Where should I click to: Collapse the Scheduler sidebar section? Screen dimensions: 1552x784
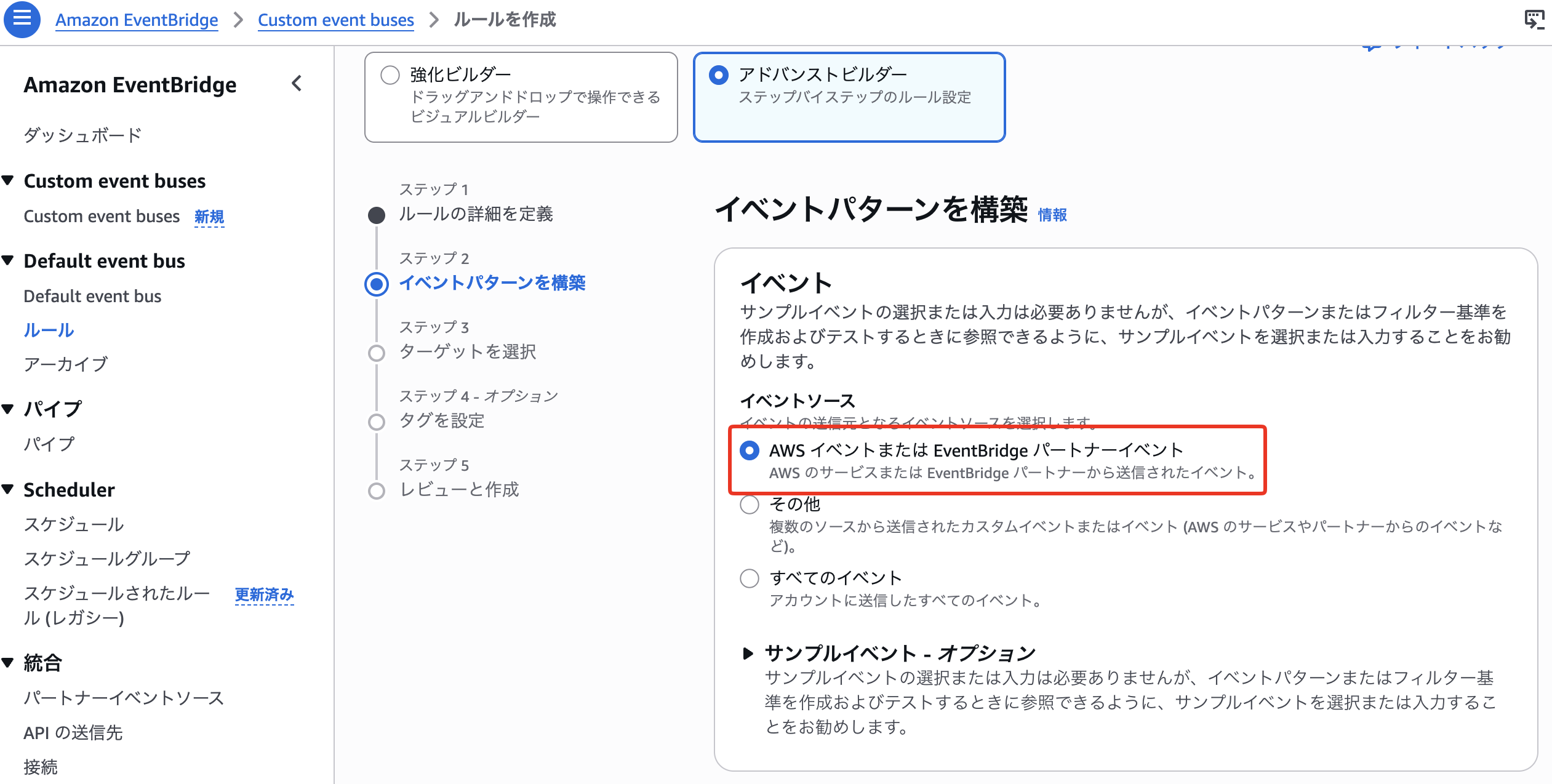coord(8,489)
